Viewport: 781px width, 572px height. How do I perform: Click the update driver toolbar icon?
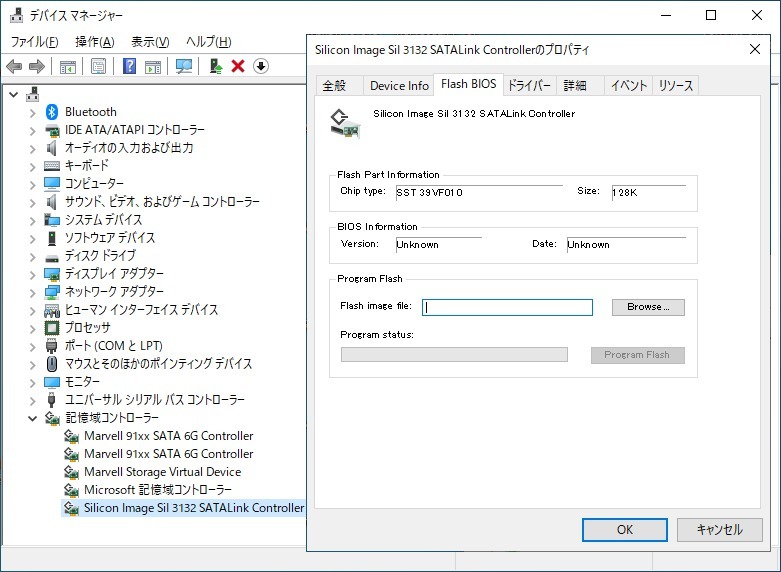coord(216,66)
